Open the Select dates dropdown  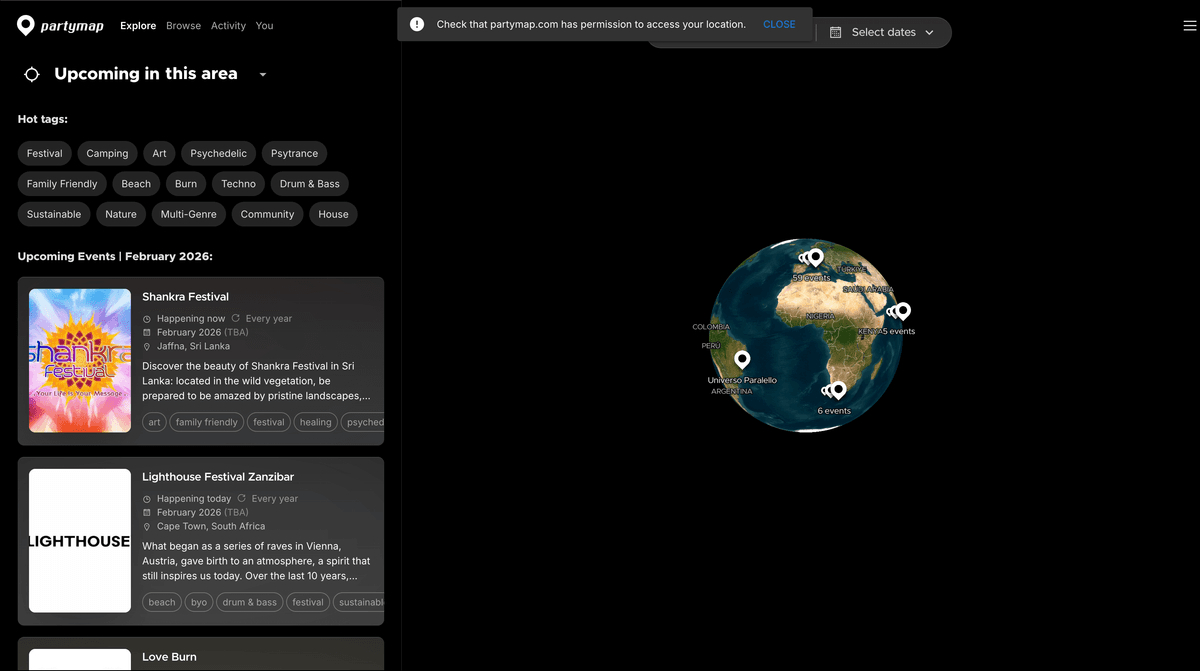(x=884, y=32)
